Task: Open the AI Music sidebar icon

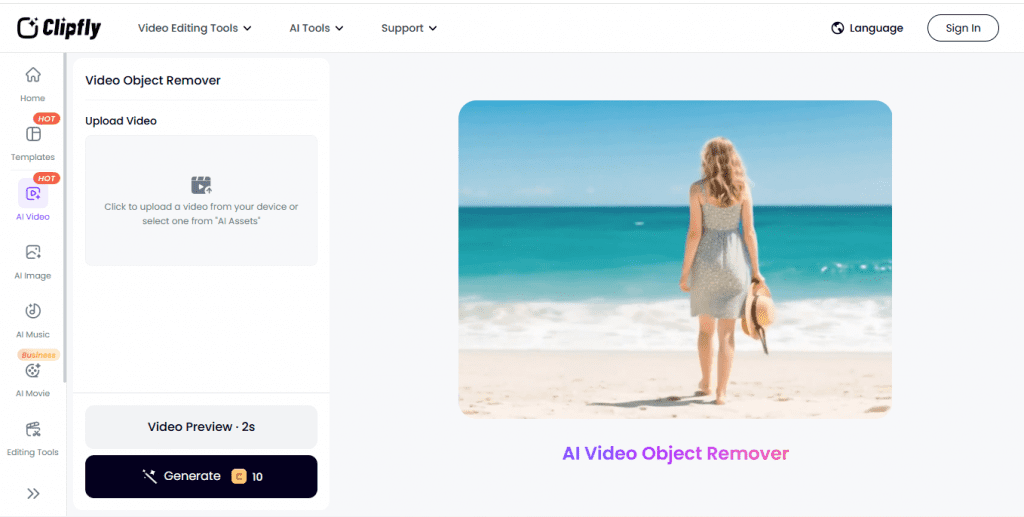Action: click(x=33, y=311)
